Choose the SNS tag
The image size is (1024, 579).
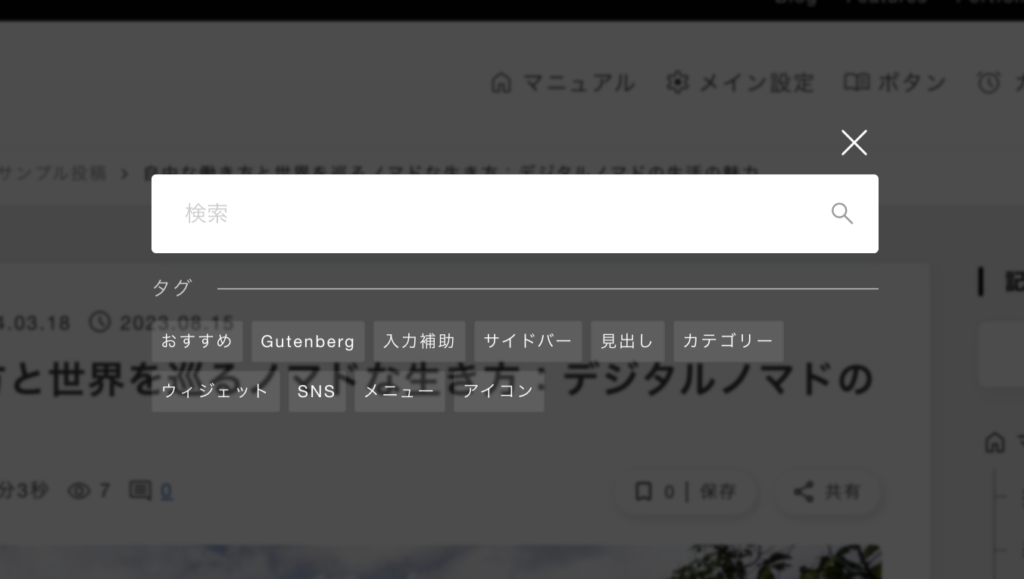317,391
